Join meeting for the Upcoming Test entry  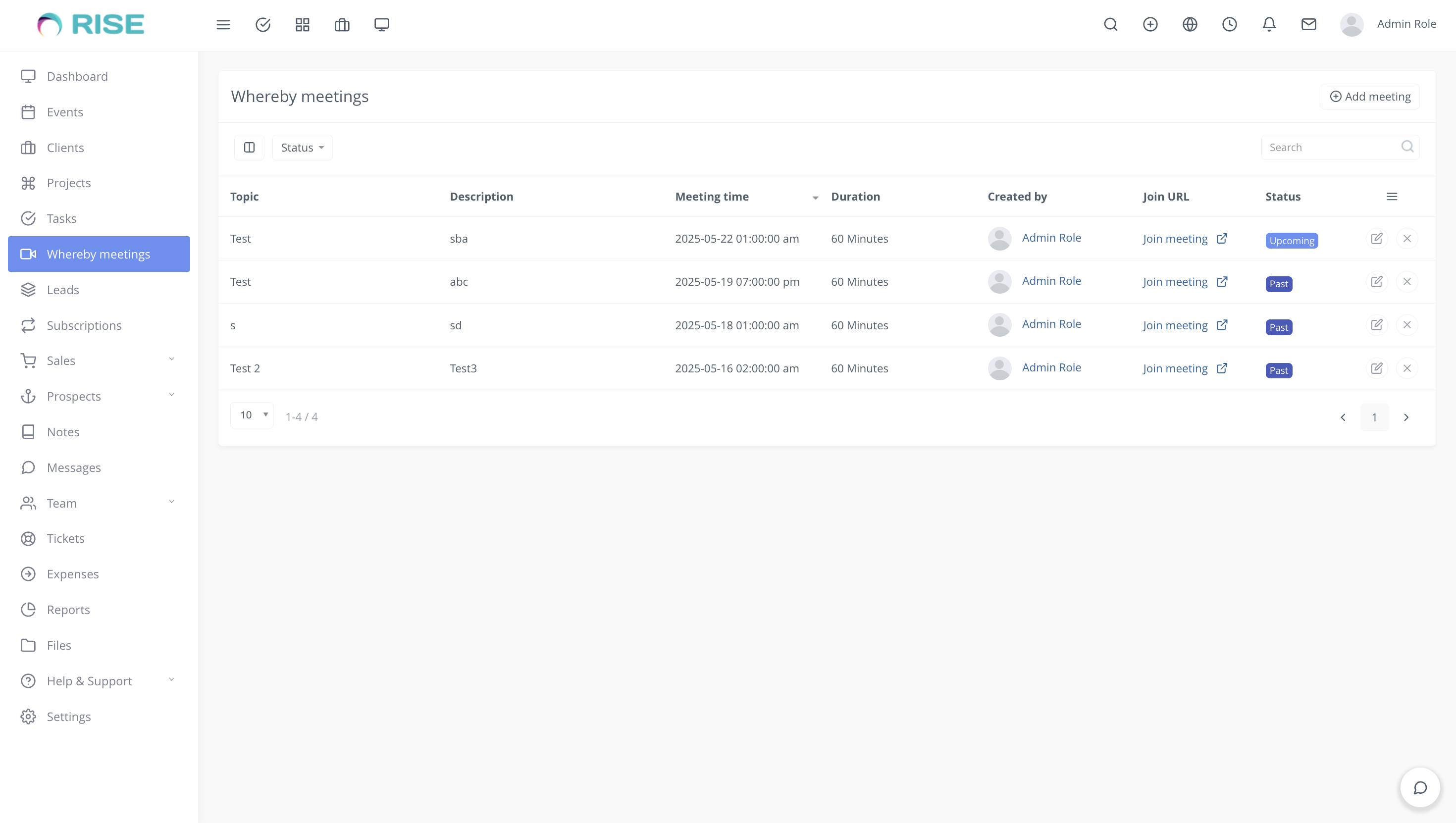coord(1176,239)
